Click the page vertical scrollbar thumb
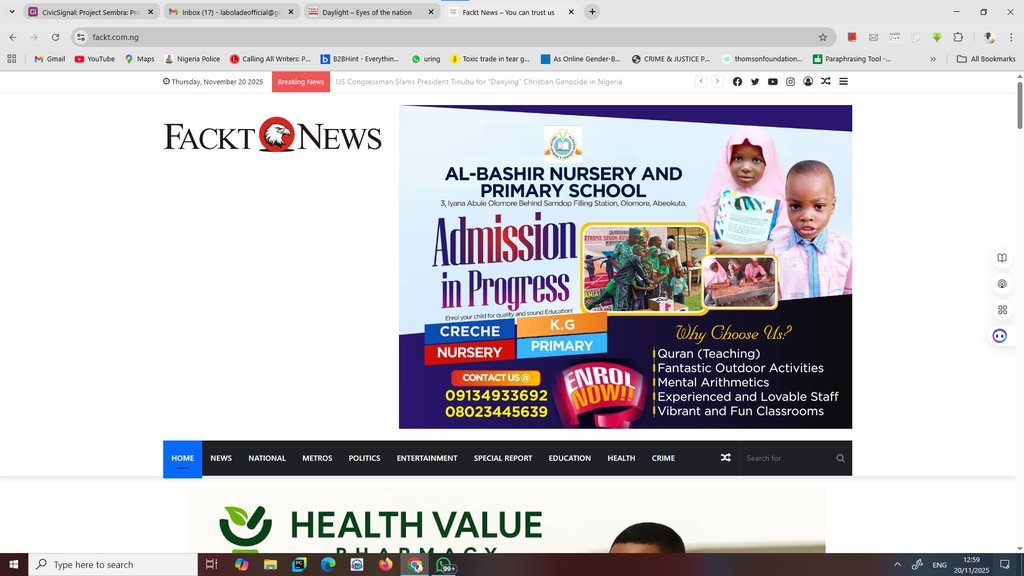 pyautogui.click(x=1019, y=104)
